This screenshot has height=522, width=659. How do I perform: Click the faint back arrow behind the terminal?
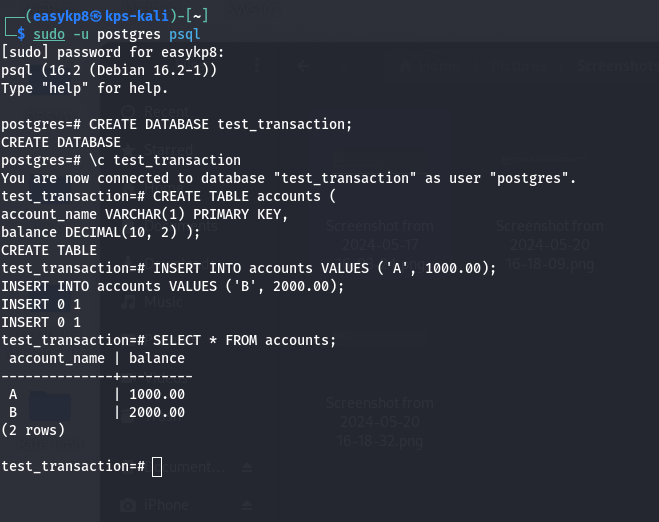click(303, 66)
